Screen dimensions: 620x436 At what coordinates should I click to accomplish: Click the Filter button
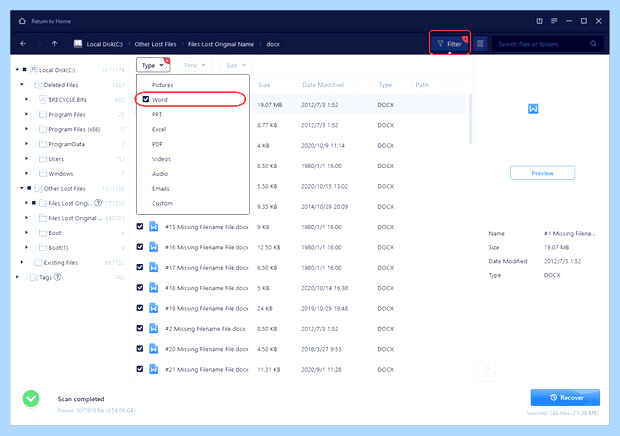(x=450, y=44)
